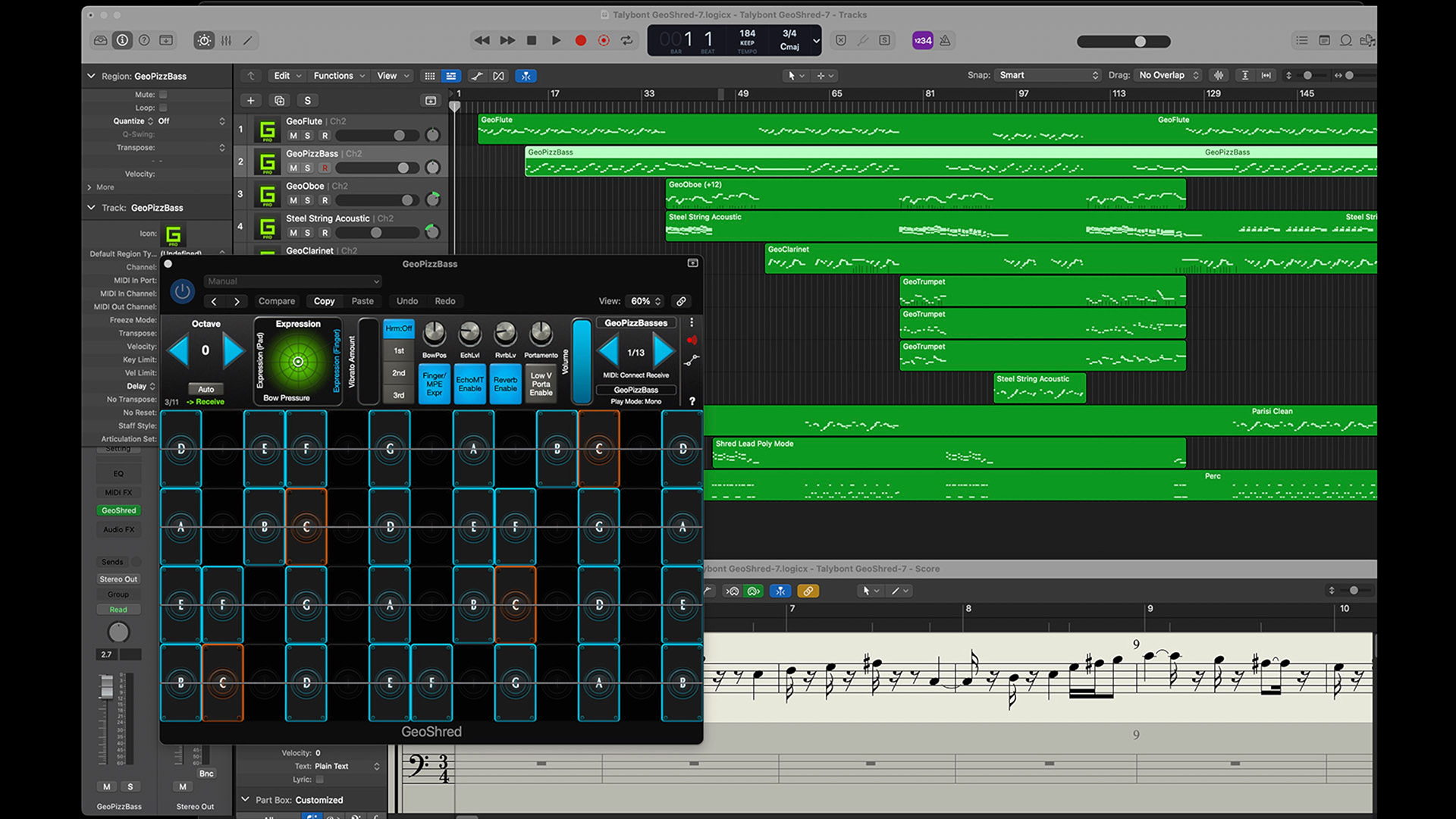The height and width of the screenshot is (819, 1456).
Task: Toggle Show Automation curve icon
Action: tap(476, 76)
